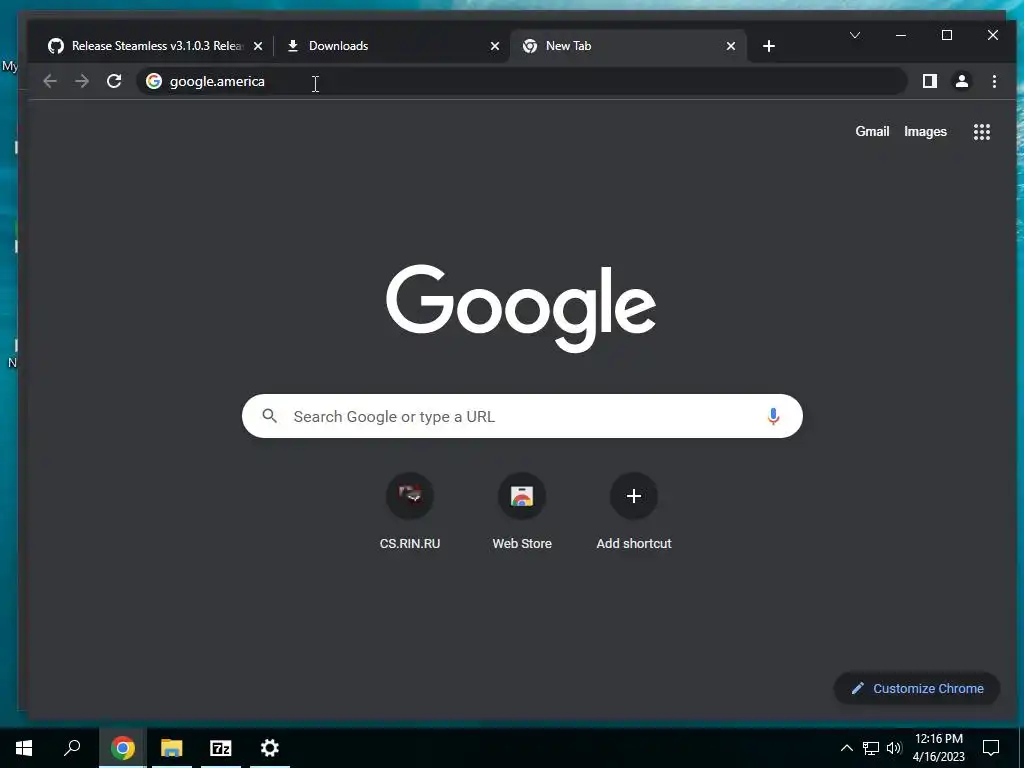Open the volume control in system tray

(894, 748)
